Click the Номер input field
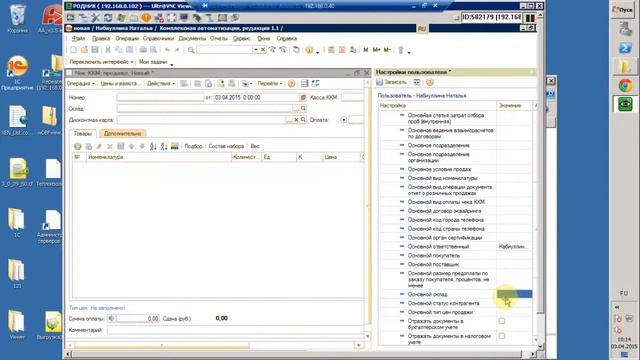The height and width of the screenshot is (360, 640). [x=160, y=98]
